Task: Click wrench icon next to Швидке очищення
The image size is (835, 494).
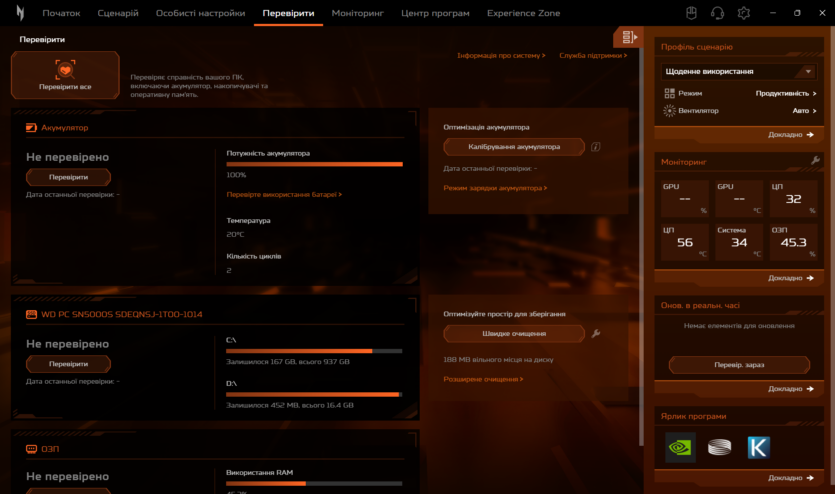Action: click(596, 333)
